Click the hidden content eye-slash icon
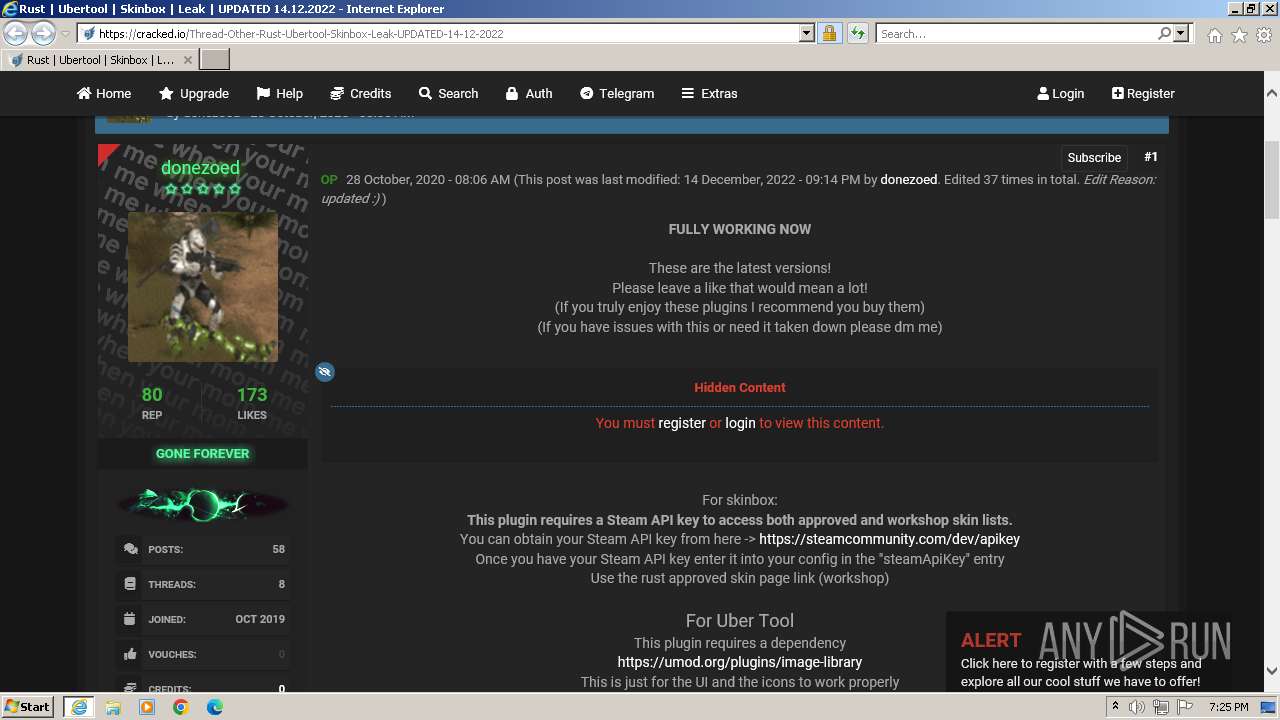The height and width of the screenshot is (720, 1280). (324, 372)
